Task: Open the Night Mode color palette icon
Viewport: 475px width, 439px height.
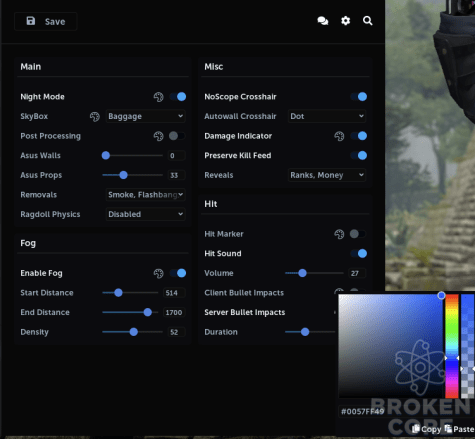Action: [159, 97]
